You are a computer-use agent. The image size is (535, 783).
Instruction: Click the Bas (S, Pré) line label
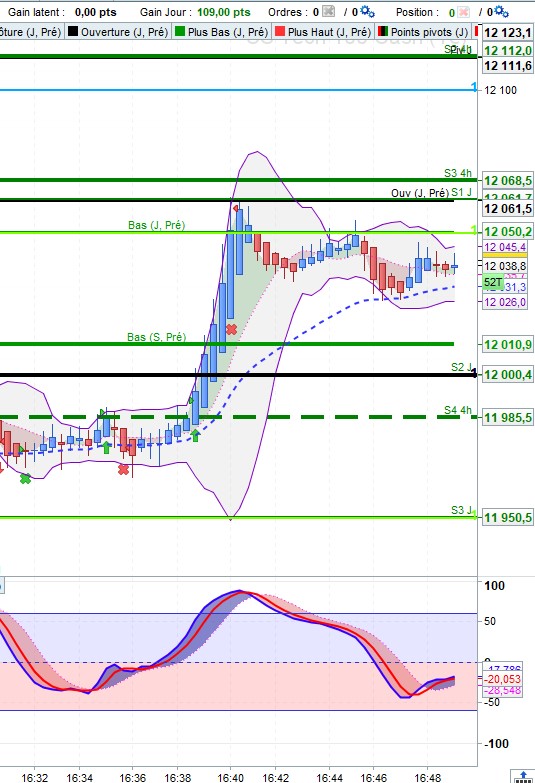(x=156, y=337)
